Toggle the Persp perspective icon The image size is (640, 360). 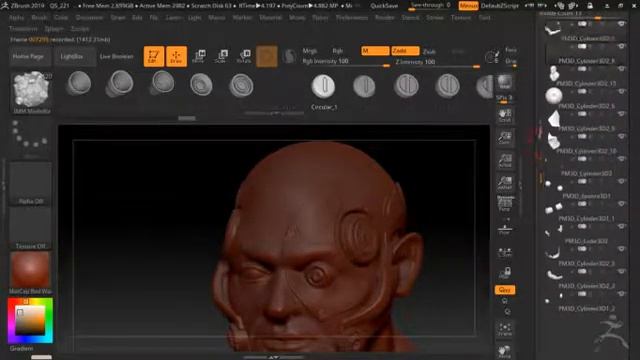(x=505, y=204)
